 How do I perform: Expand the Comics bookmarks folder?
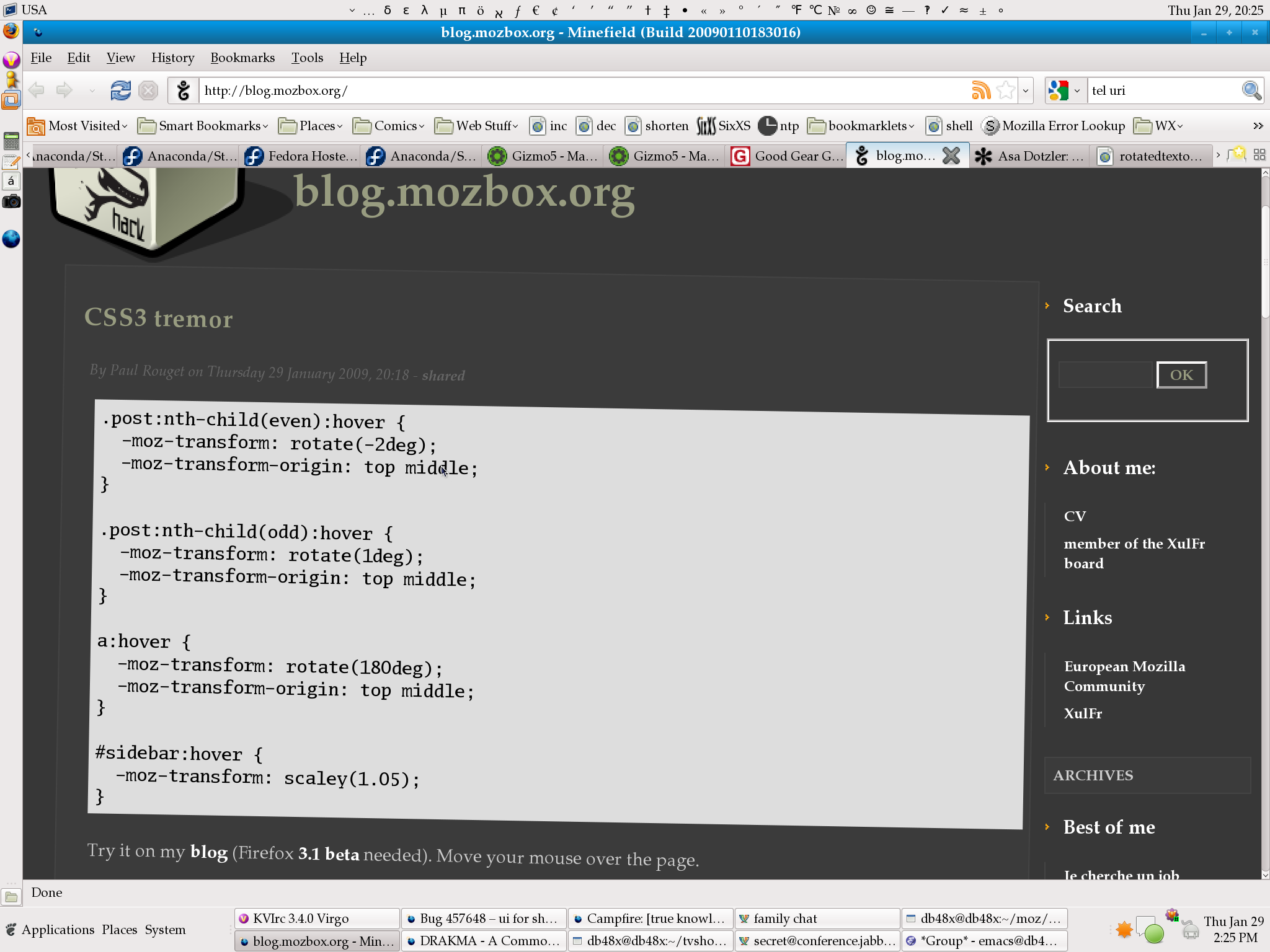click(x=389, y=126)
